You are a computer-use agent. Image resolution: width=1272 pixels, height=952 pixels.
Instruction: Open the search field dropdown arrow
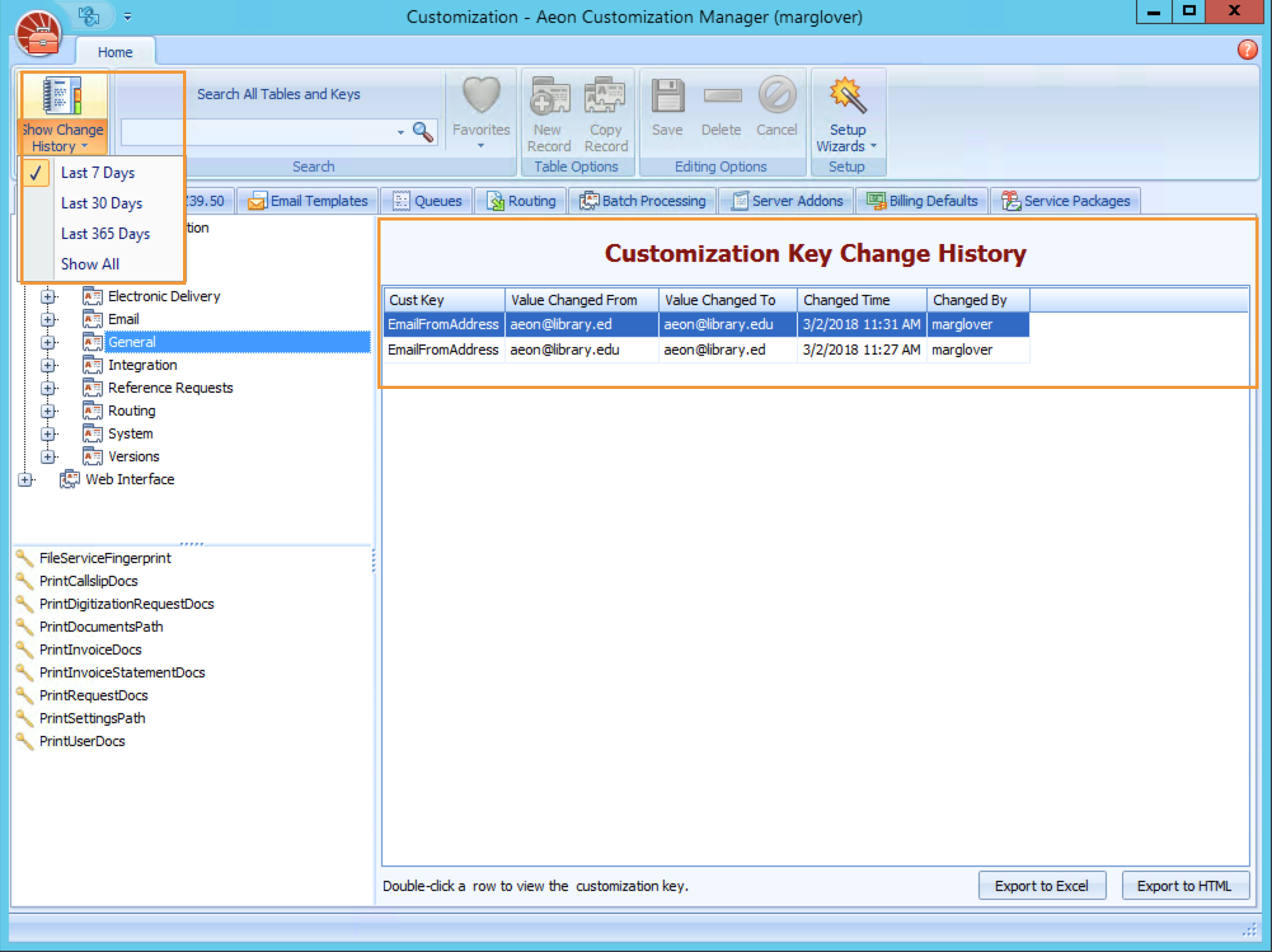click(x=400, y=132)
